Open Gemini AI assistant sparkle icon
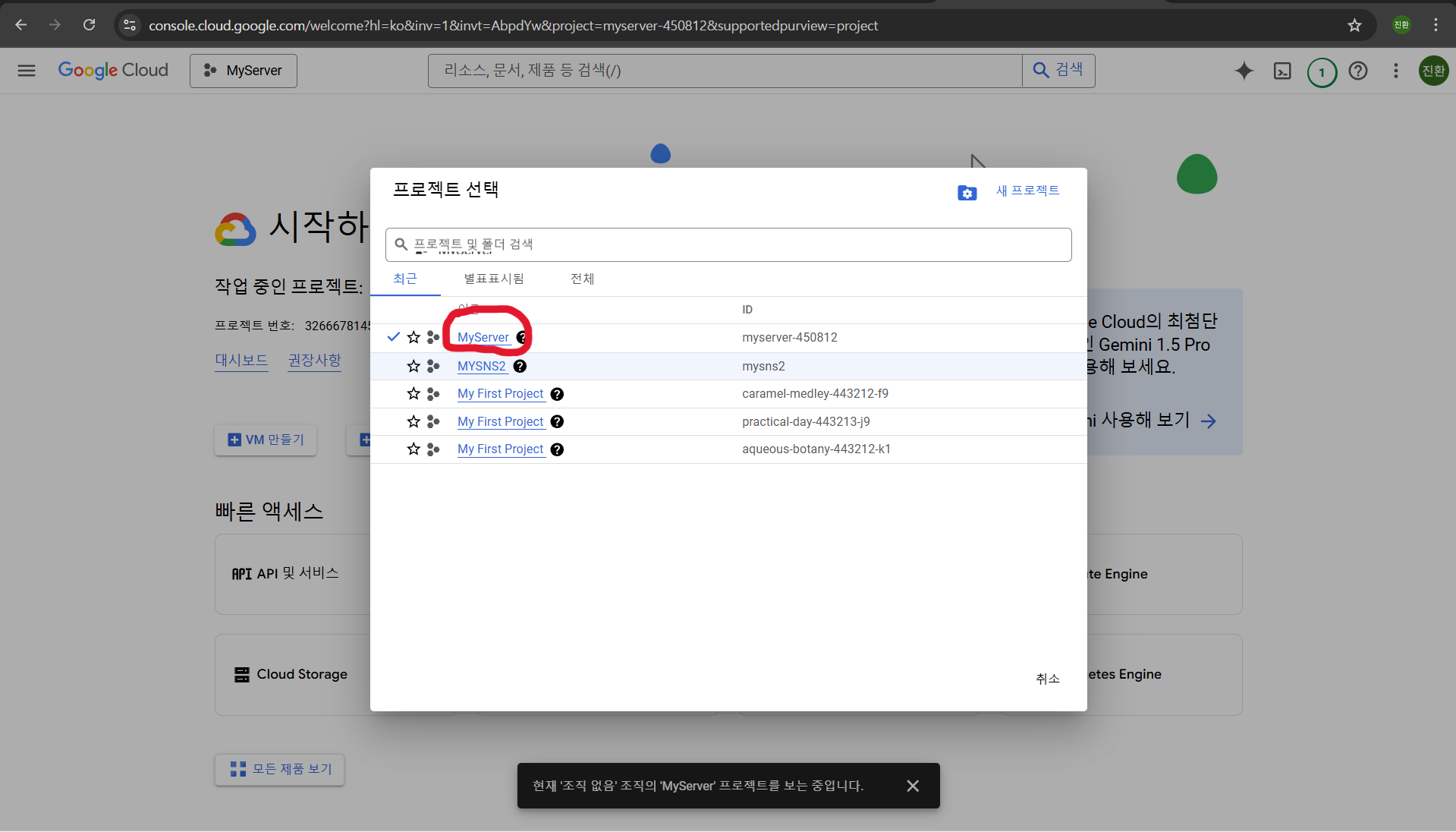The width and height of the screenshot is (1456, 832). tap(1244, 71)
